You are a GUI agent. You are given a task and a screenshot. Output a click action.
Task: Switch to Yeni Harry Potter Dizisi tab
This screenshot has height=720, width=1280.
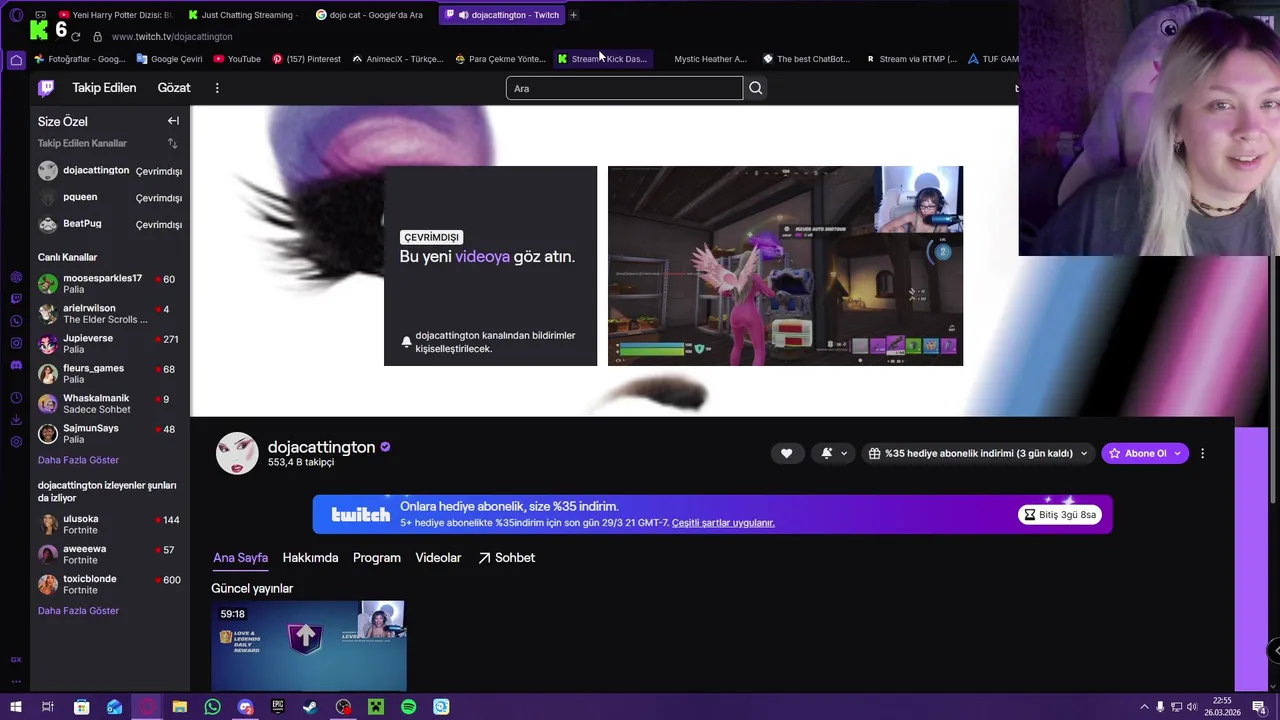pos(116,15)
